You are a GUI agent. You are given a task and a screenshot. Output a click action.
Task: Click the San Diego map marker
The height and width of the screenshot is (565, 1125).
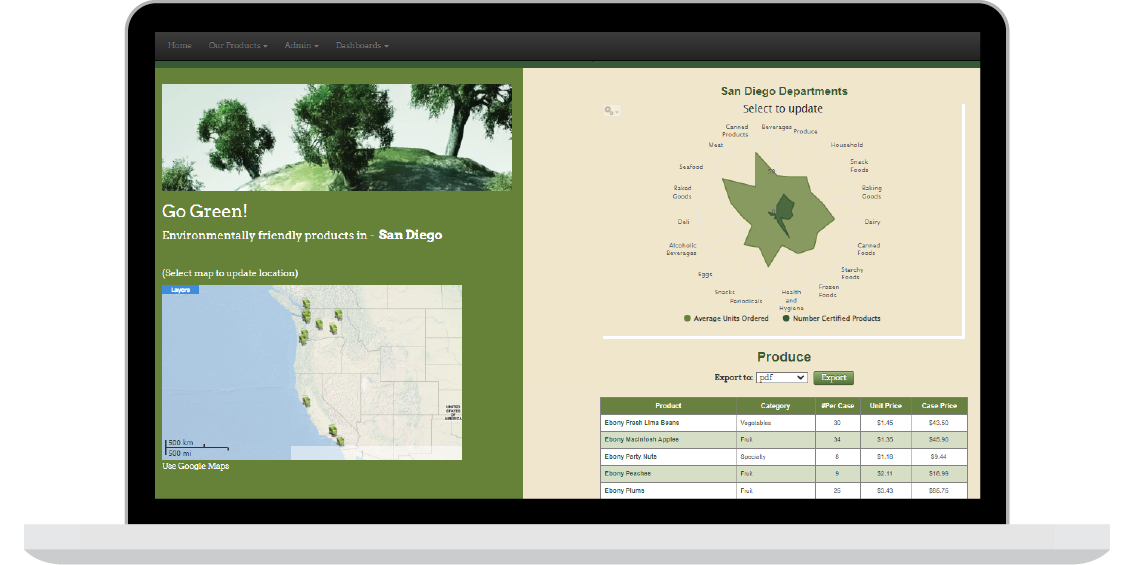(x=340, y=439)
